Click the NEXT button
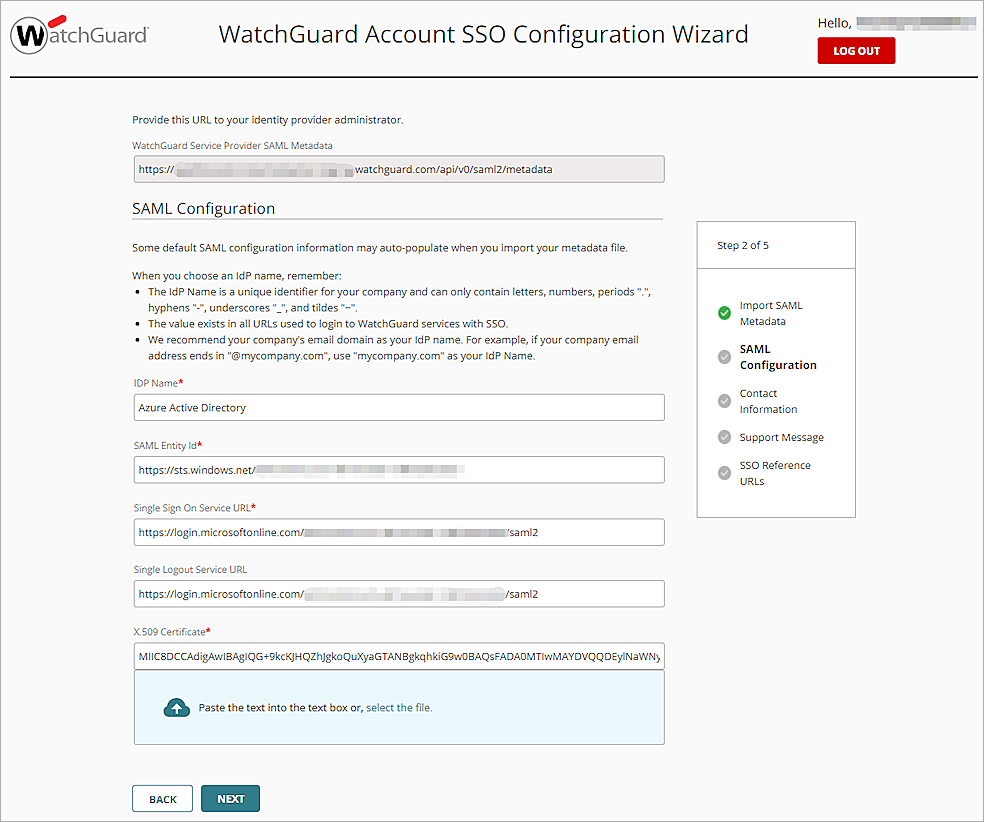984x822 pixels. 230,798
